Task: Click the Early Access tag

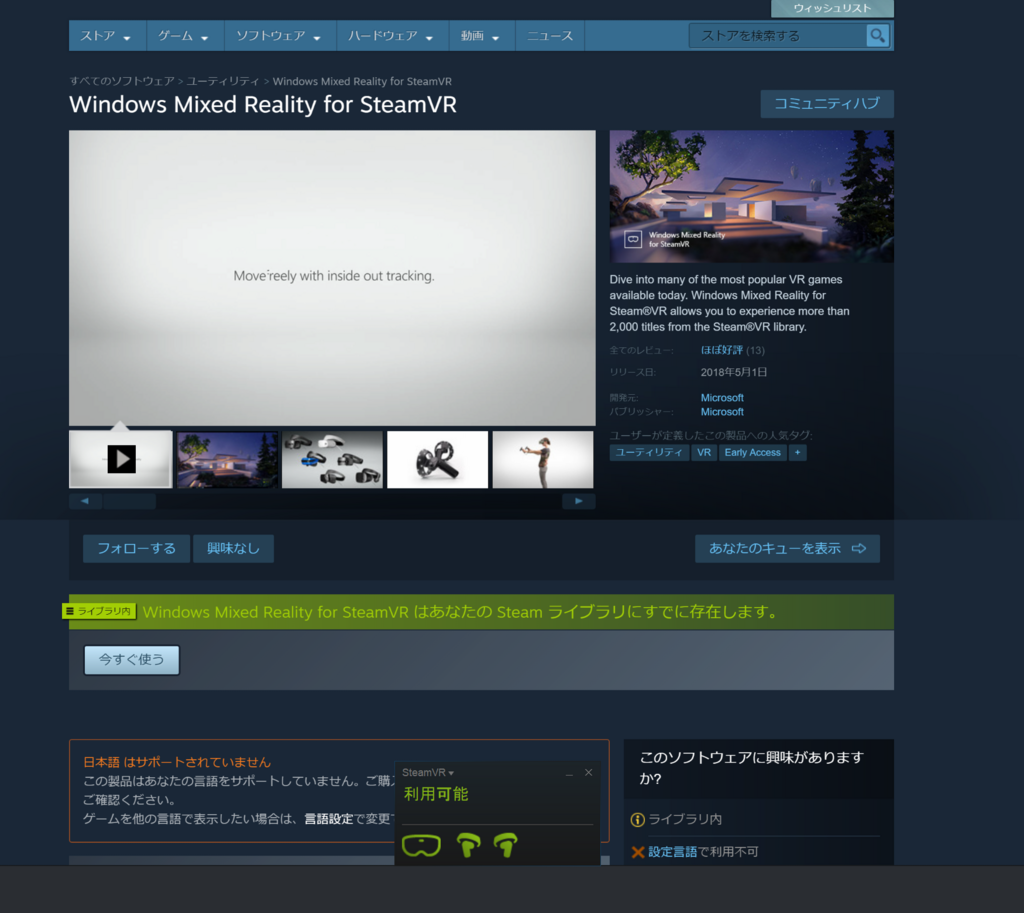Action: click(x=752, y=453)
